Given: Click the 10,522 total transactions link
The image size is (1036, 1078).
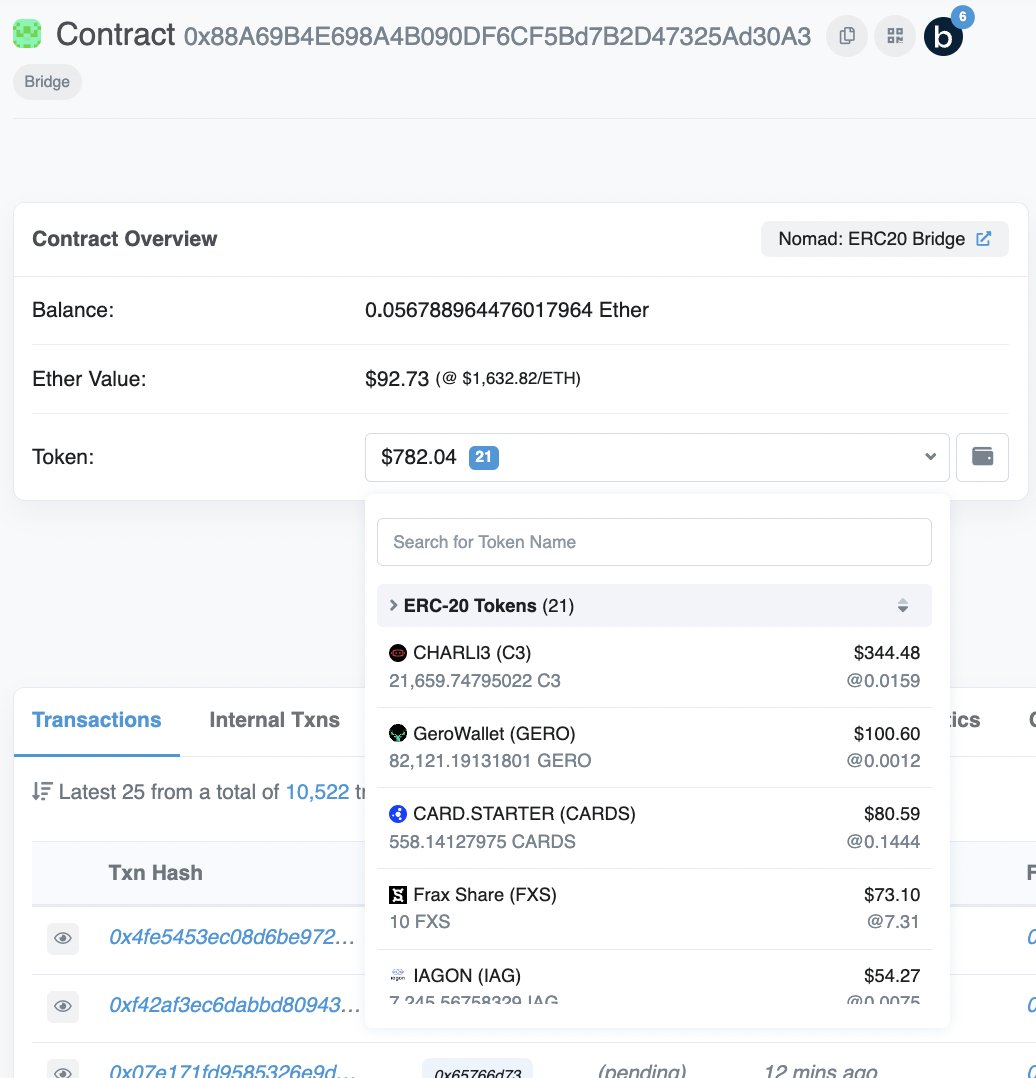Looking at the screenshot, I should click(x=317, y=792).
